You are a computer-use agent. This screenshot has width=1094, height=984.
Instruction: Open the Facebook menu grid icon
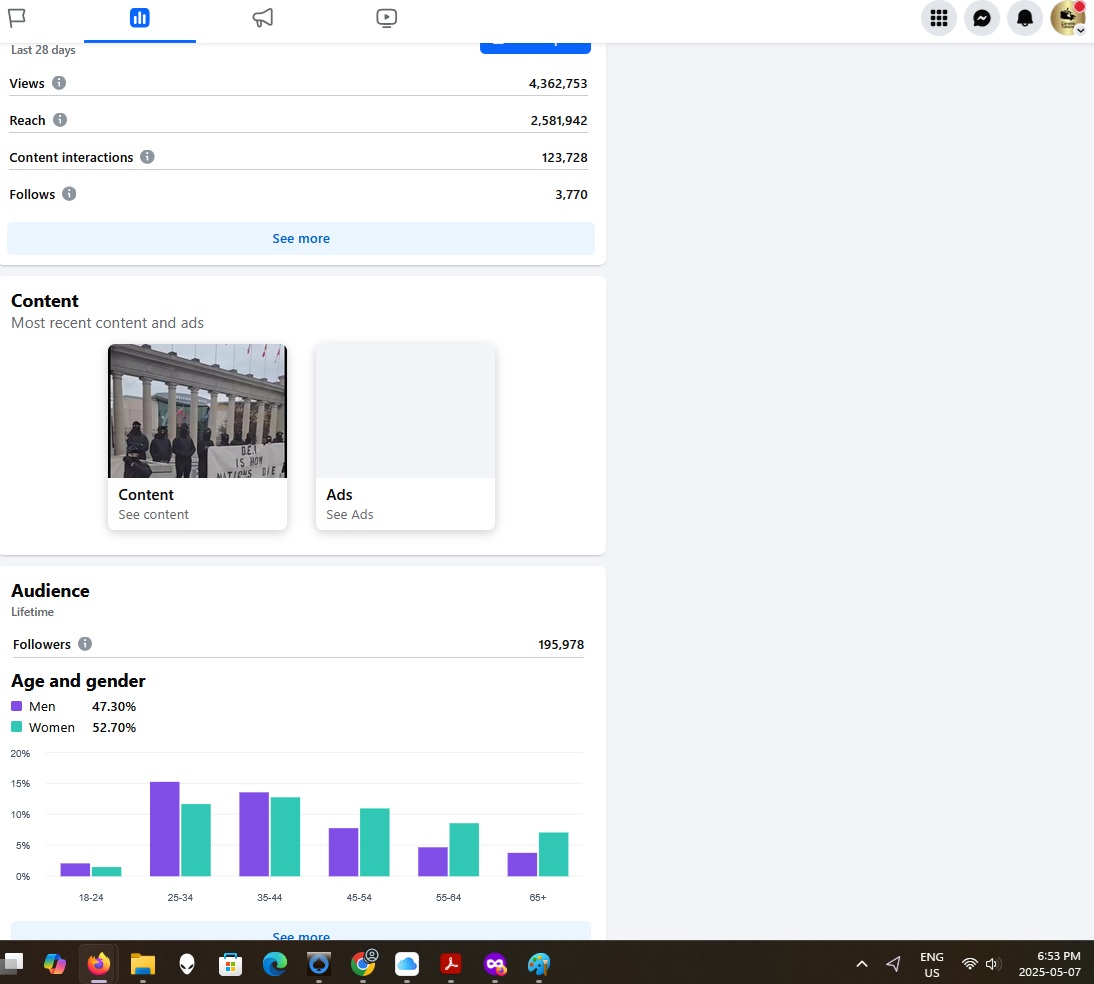(x=938, y=18)
